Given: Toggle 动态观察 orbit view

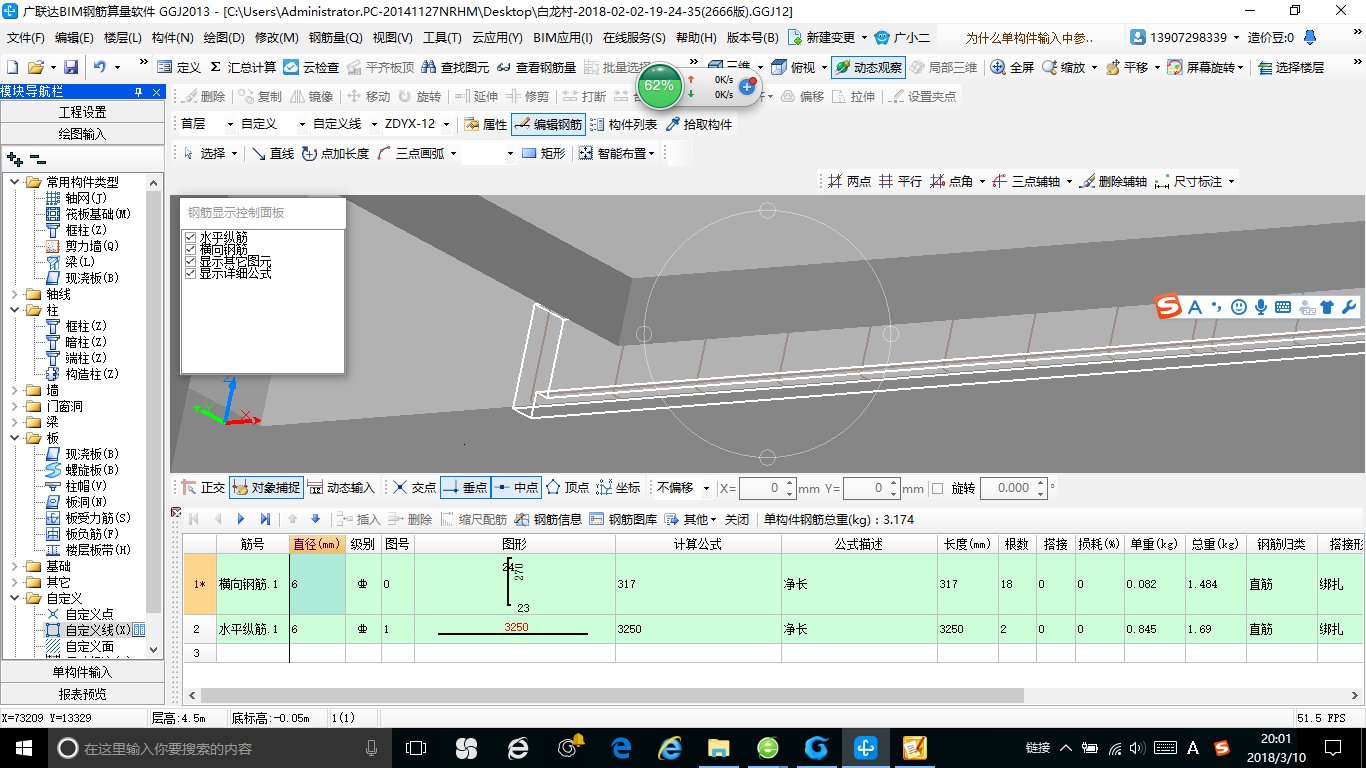Looking at the screenshot, I should pyautogui.click(x=868, y=67).
